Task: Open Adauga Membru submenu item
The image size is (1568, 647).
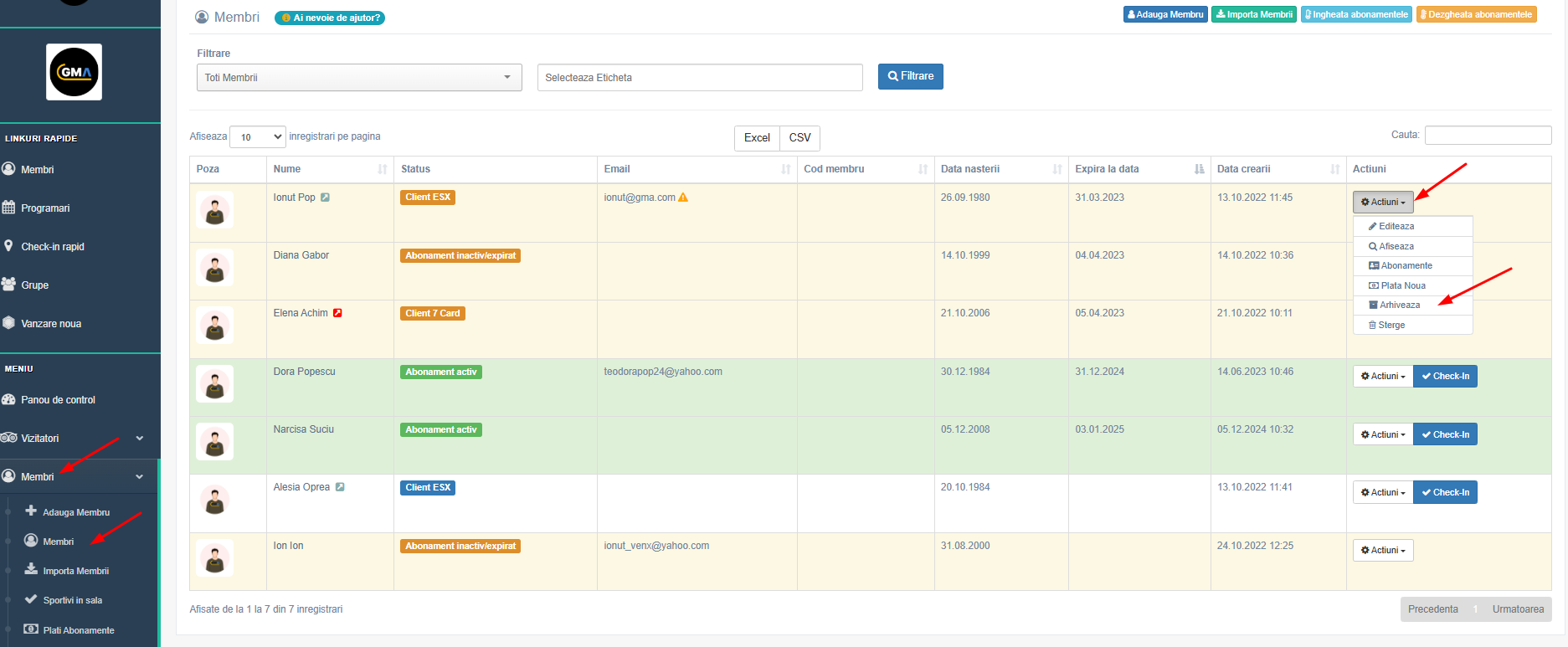Action: pos(76,512)
